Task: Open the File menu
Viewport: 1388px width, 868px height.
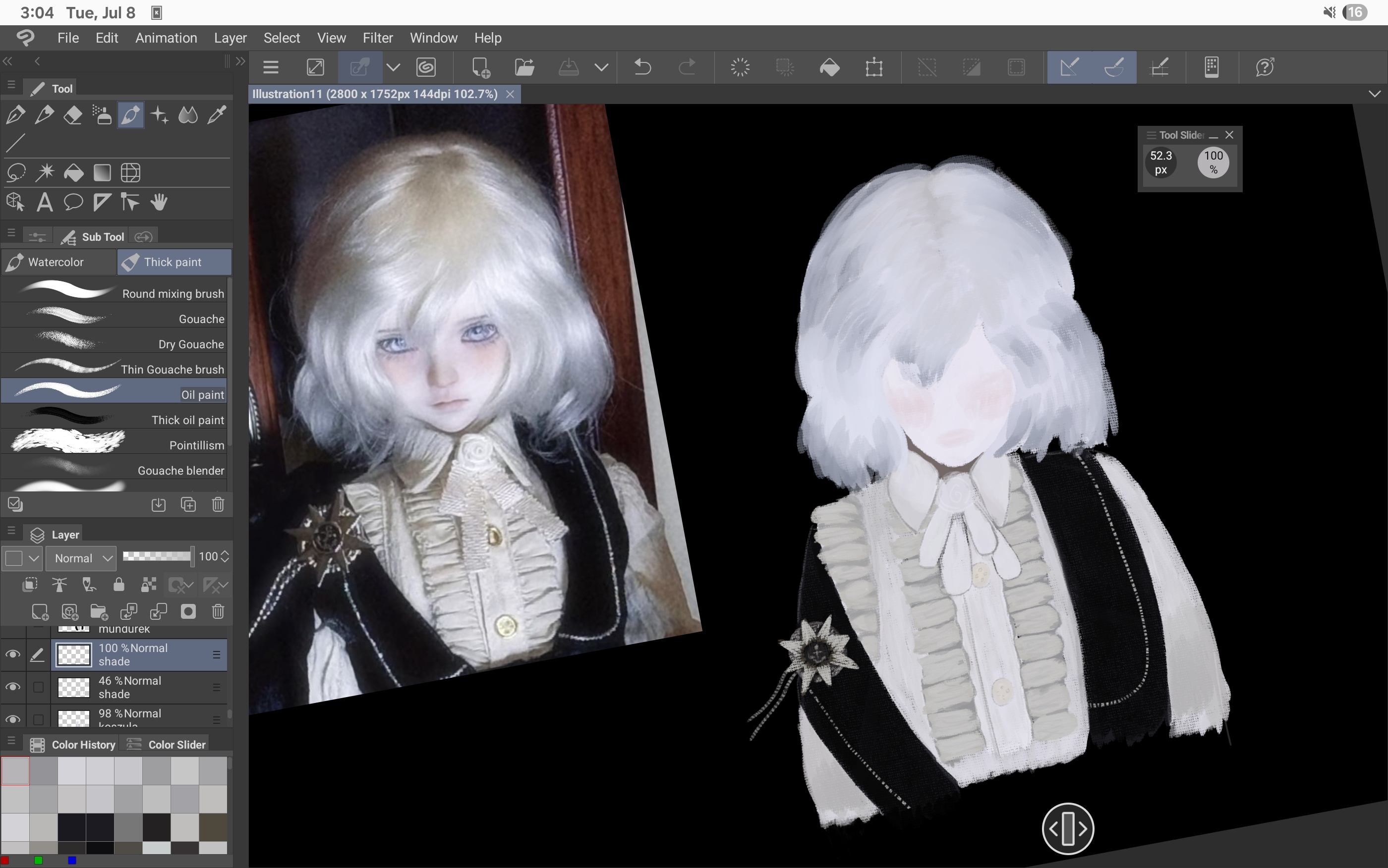Action: 68,38
